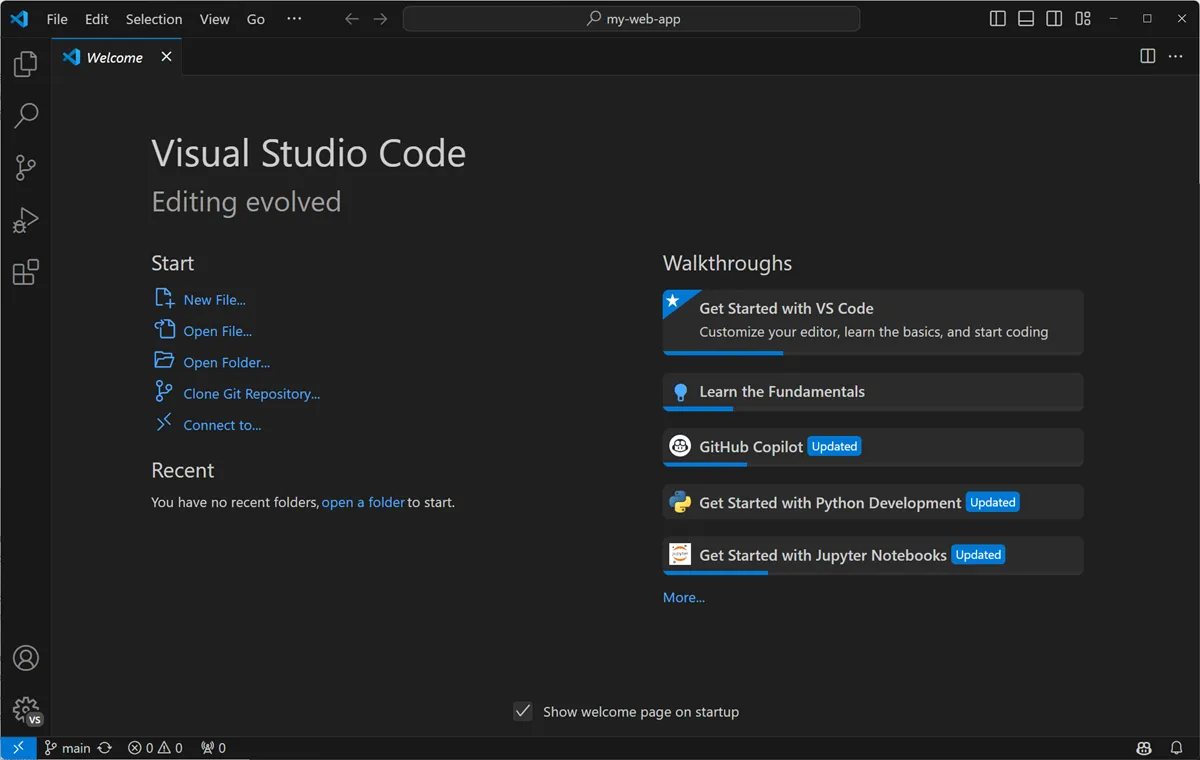Click the remote window indicator in the status bar
The width and height of the screenshot is (1200, 760).
[18, 747]
